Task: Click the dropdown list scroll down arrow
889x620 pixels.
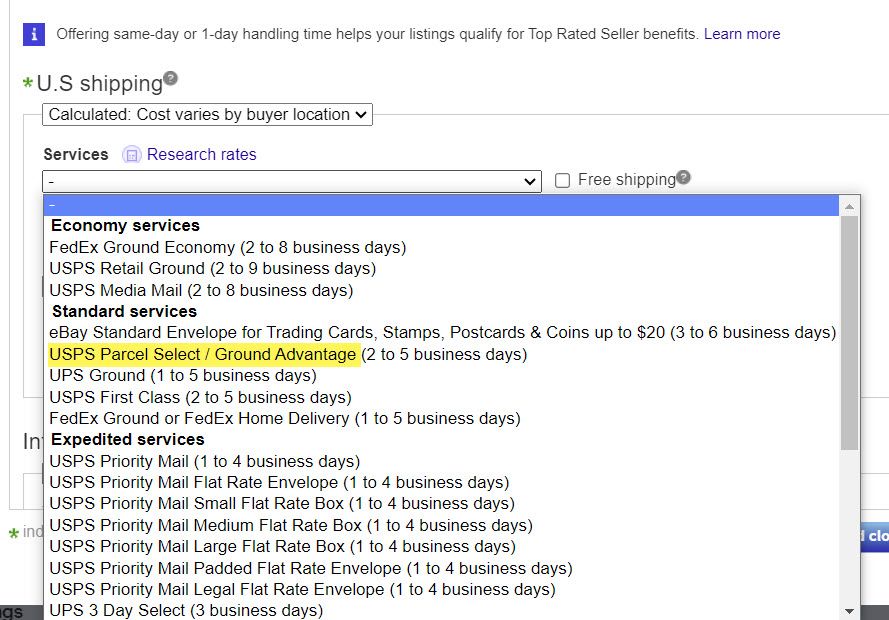Action: coord(849,611)
